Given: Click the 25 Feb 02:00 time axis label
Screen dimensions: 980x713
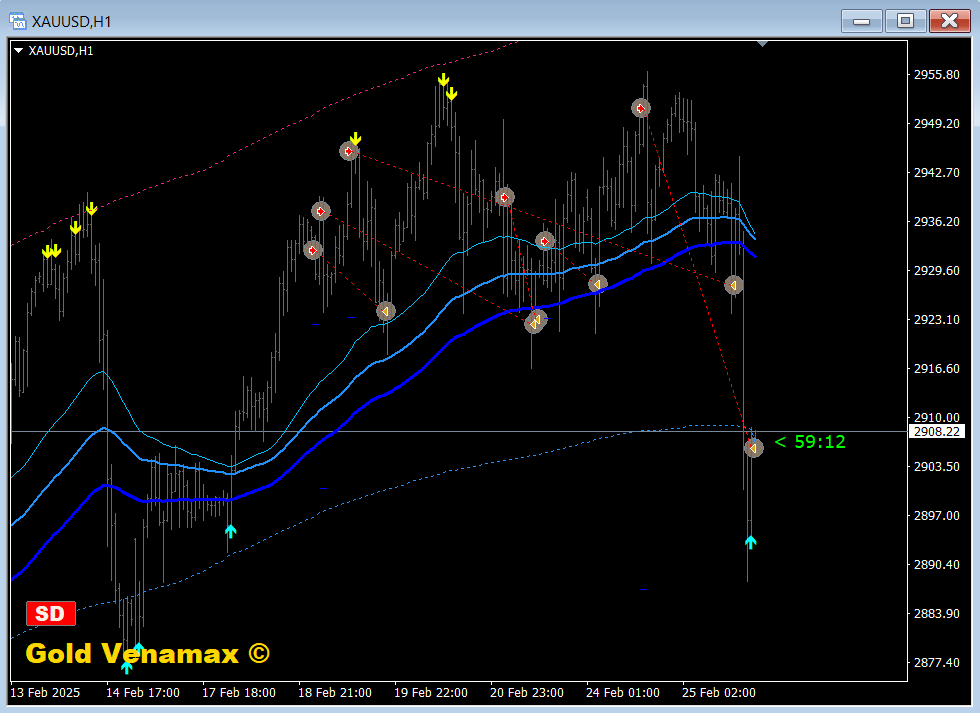Looking at the screenshot, I should (x=719, y=692).
